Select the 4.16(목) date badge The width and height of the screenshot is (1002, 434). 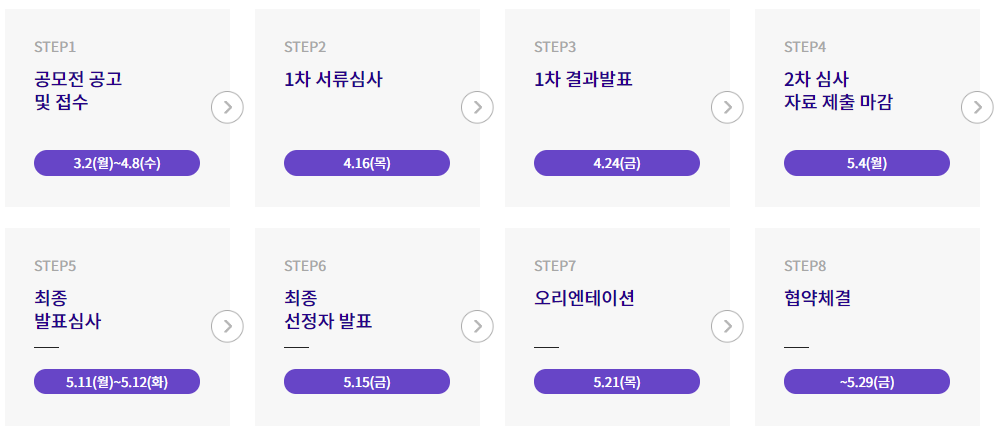point(367,163)
